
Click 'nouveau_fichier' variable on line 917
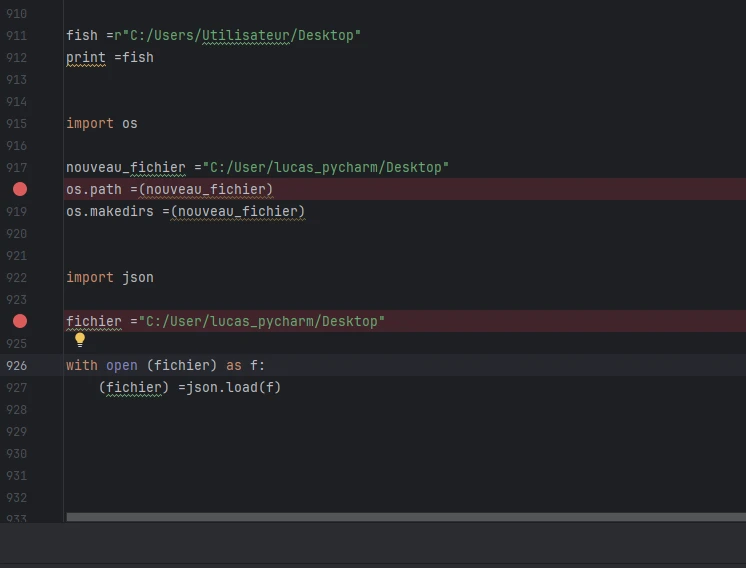tap(125, 167)
